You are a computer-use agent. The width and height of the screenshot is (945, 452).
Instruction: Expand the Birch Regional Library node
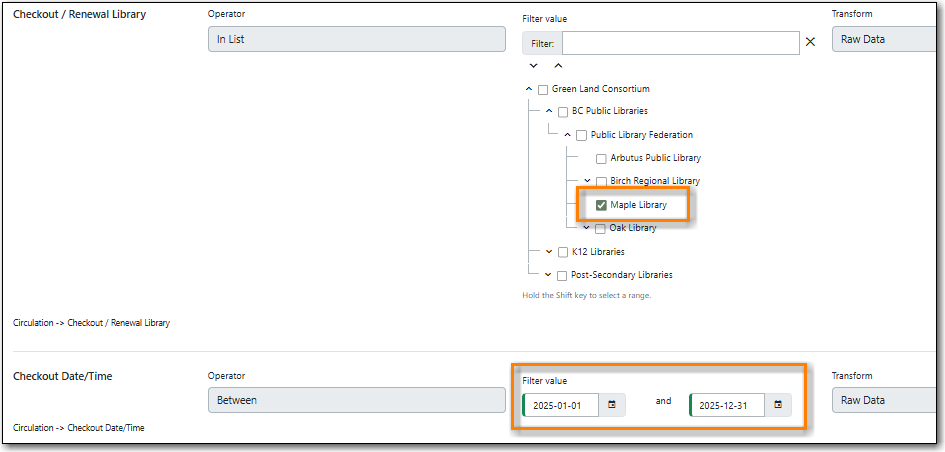[x=587, y=180]
